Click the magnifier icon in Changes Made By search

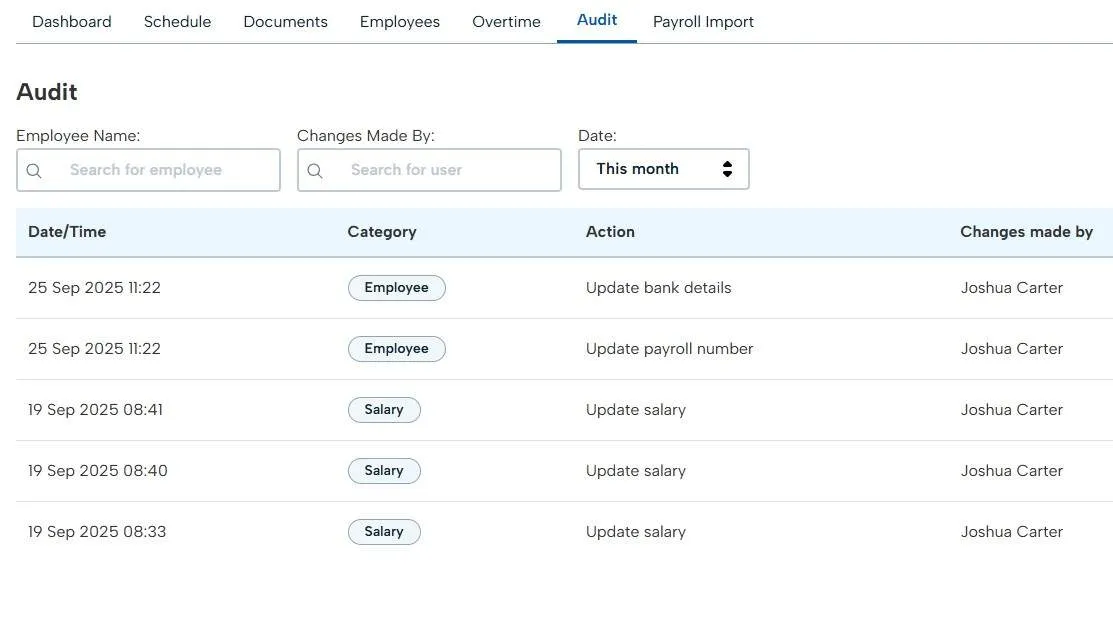point(315,171)
